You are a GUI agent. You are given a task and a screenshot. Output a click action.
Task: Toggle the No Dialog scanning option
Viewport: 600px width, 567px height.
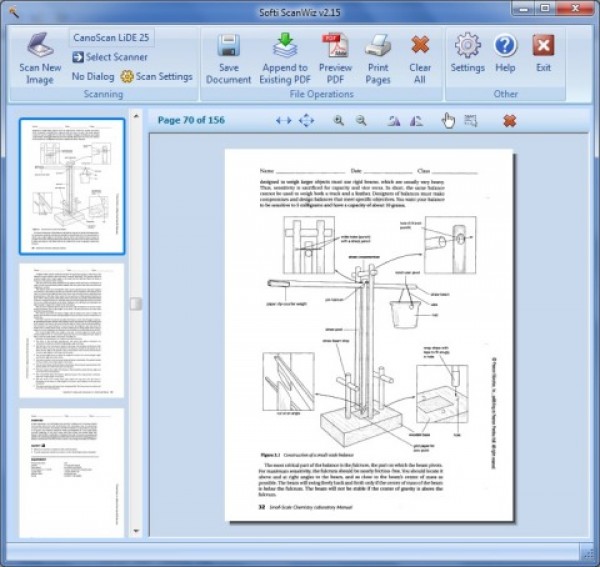[x=93, y=77]
